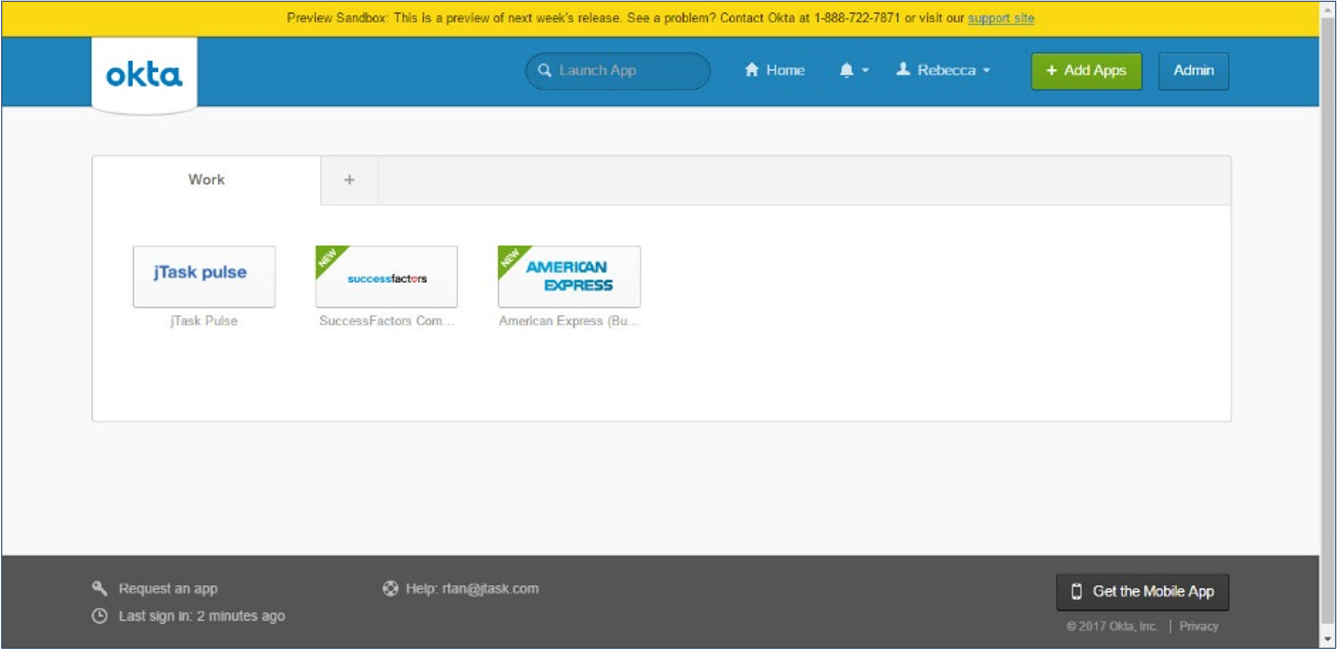Click the Add Apps button

(1086, 71)
